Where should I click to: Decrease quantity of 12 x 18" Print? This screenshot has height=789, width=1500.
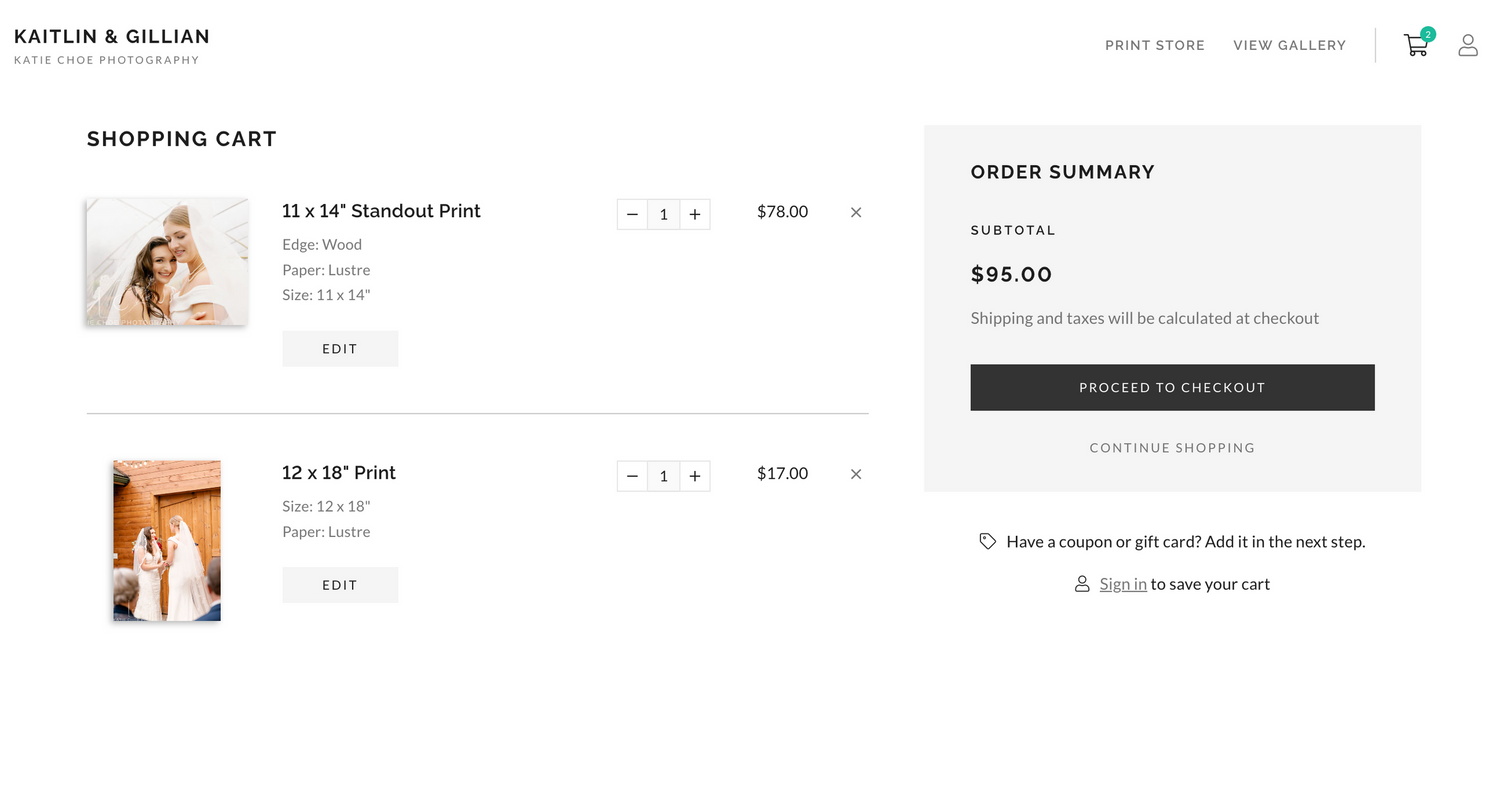[632, 476]
